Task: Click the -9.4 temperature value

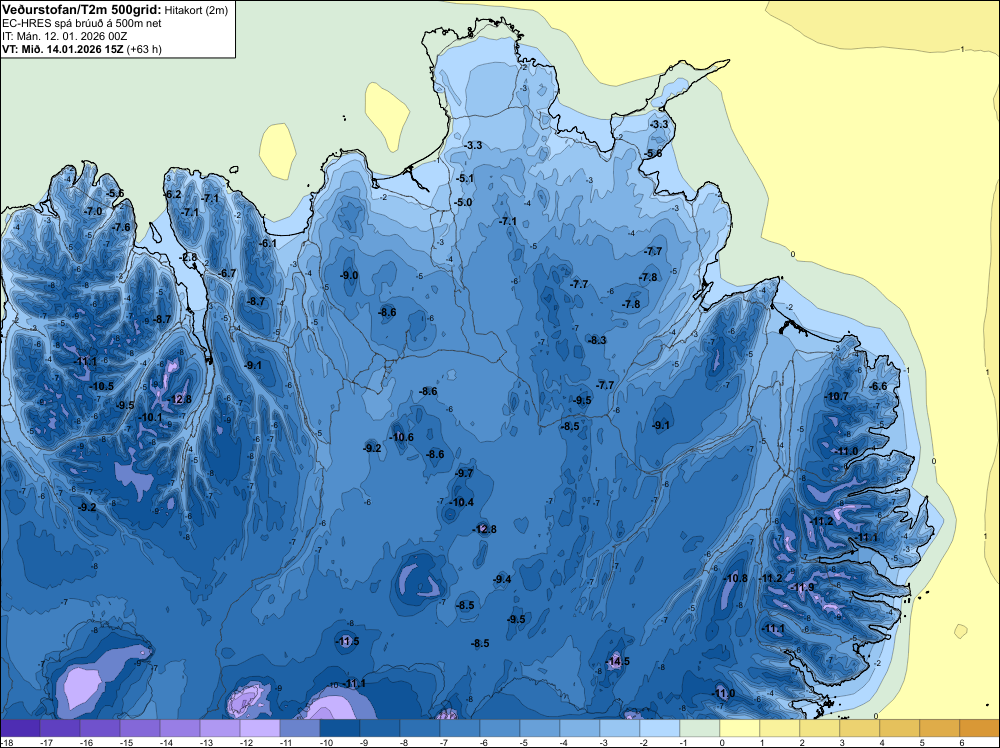Action: pyautogui.click(x=503, y=579)
